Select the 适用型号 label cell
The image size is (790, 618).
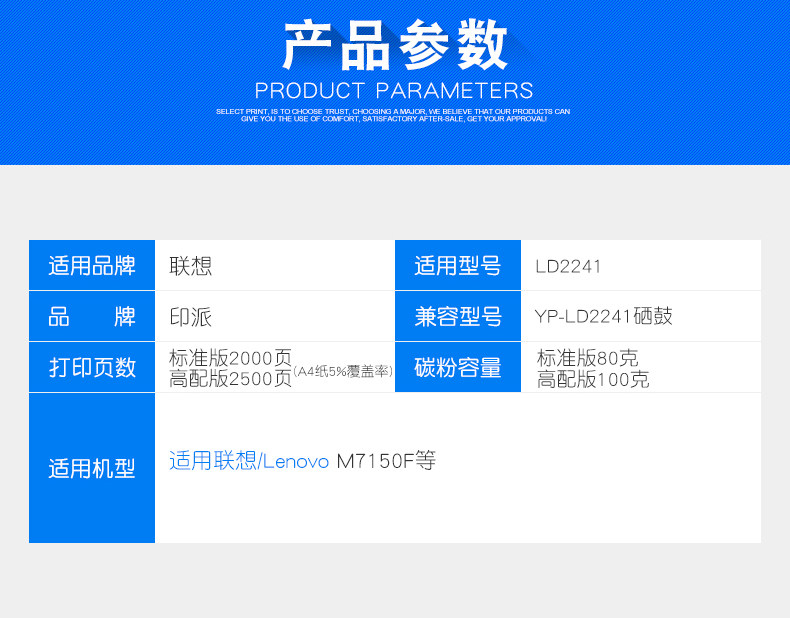(x=457, y=265)
